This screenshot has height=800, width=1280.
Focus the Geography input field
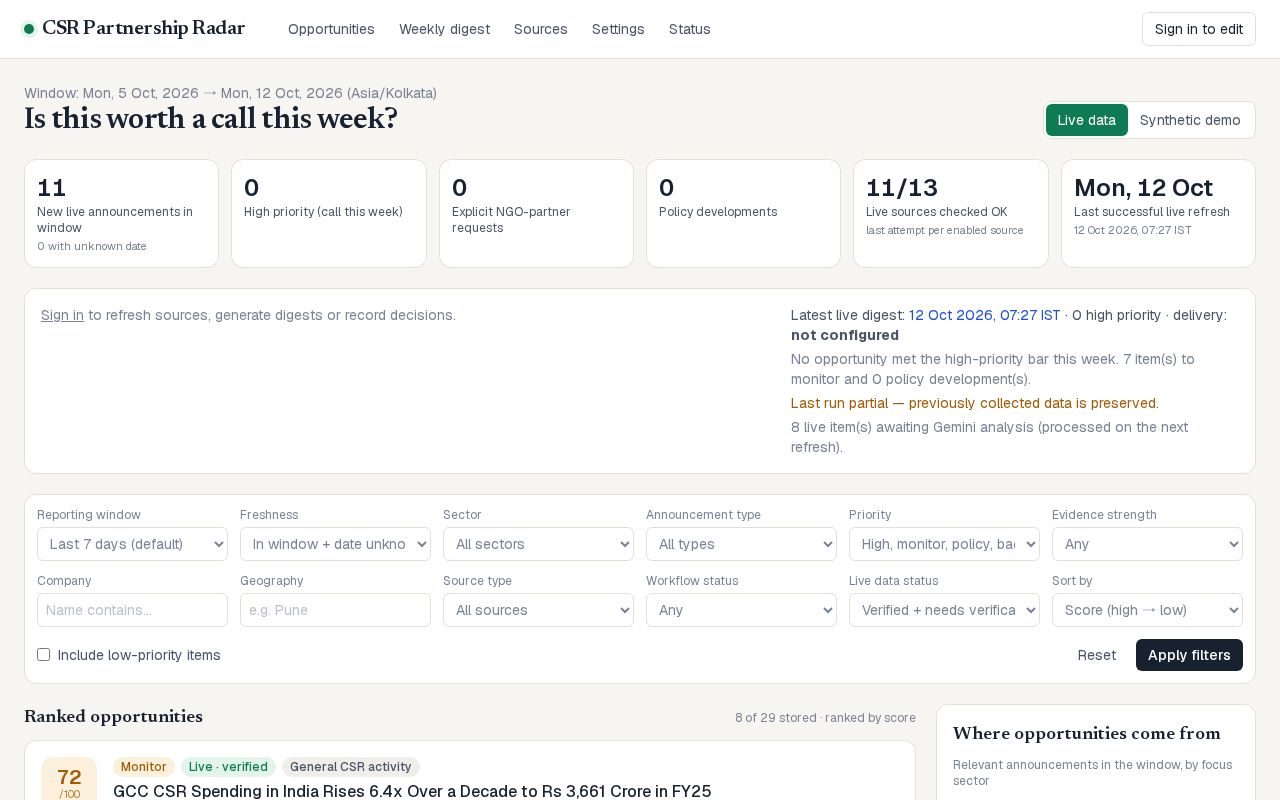(335, 610)
